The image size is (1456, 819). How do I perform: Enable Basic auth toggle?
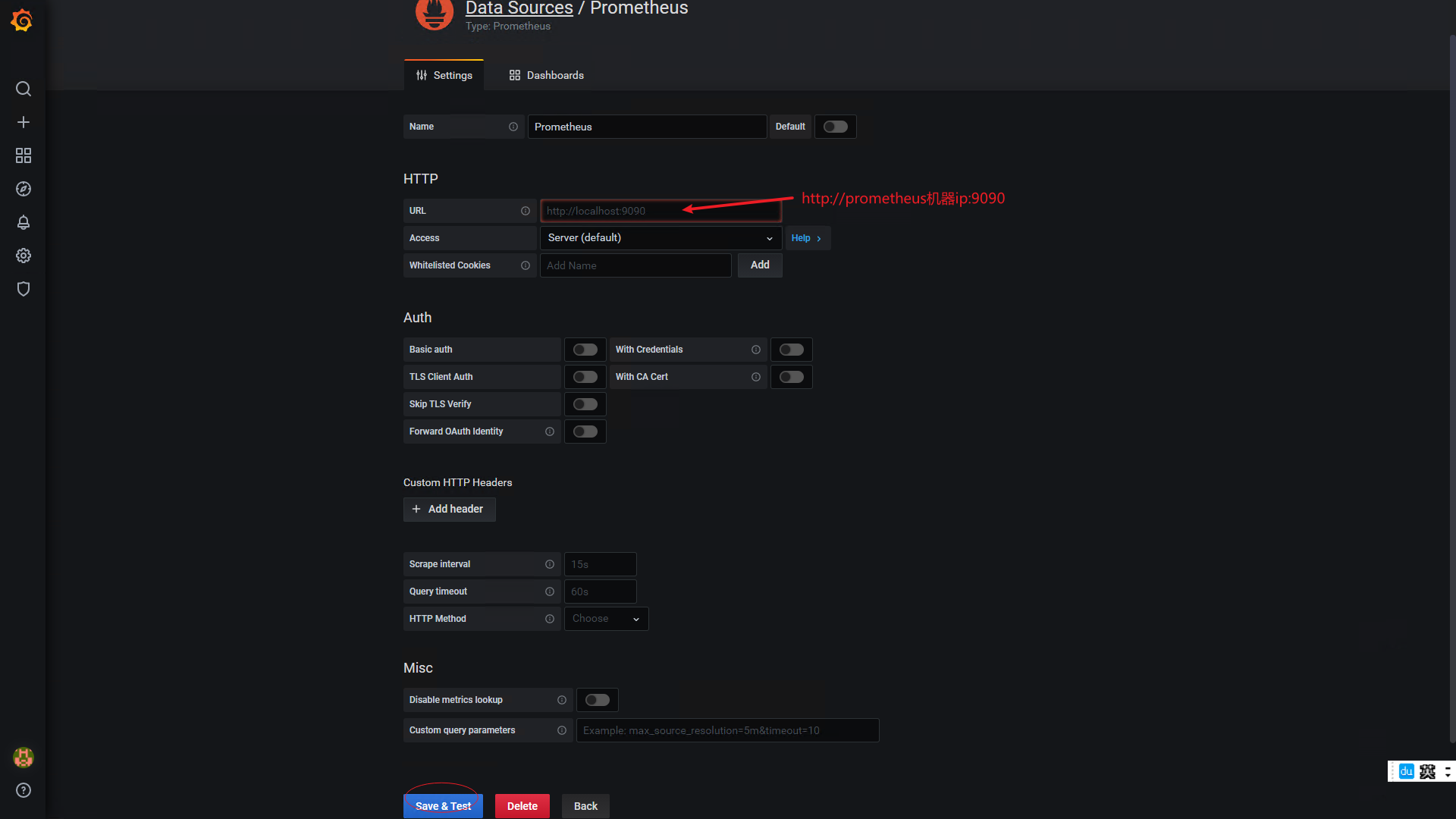pyautogui.click(x=585, y=349)
